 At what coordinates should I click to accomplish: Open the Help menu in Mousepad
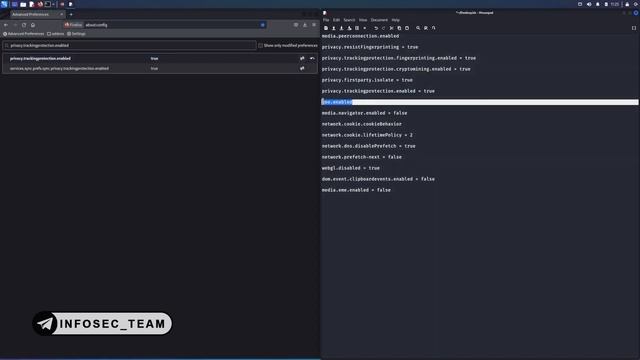pos(396,20)
